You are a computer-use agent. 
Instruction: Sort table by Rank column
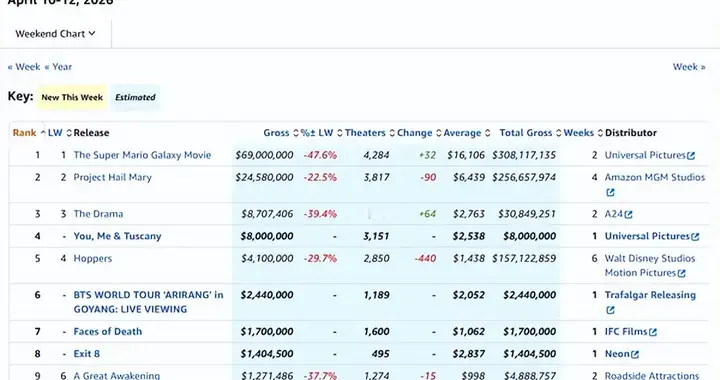[28, 133]
